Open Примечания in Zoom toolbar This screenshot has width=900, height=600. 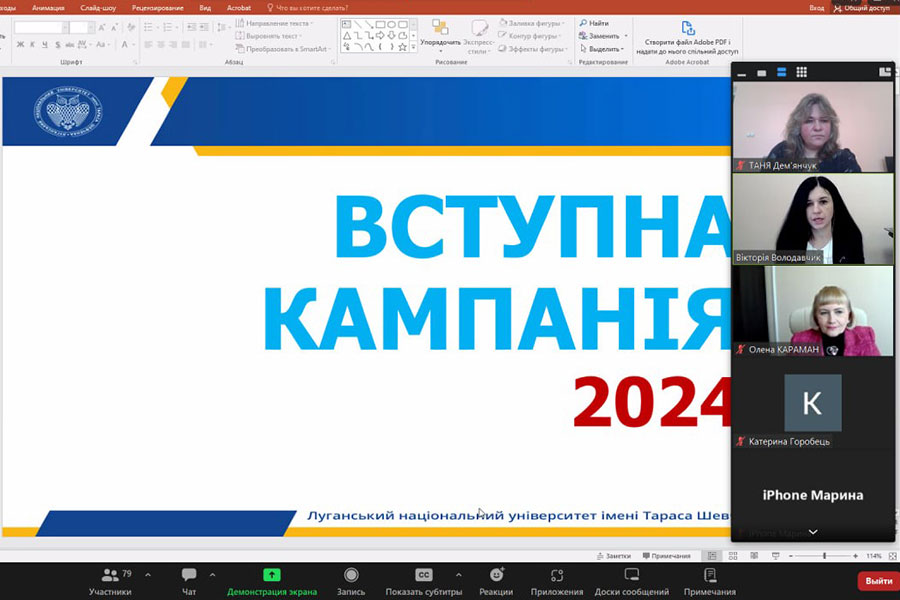pyautogui.click(x=709, y=582)
